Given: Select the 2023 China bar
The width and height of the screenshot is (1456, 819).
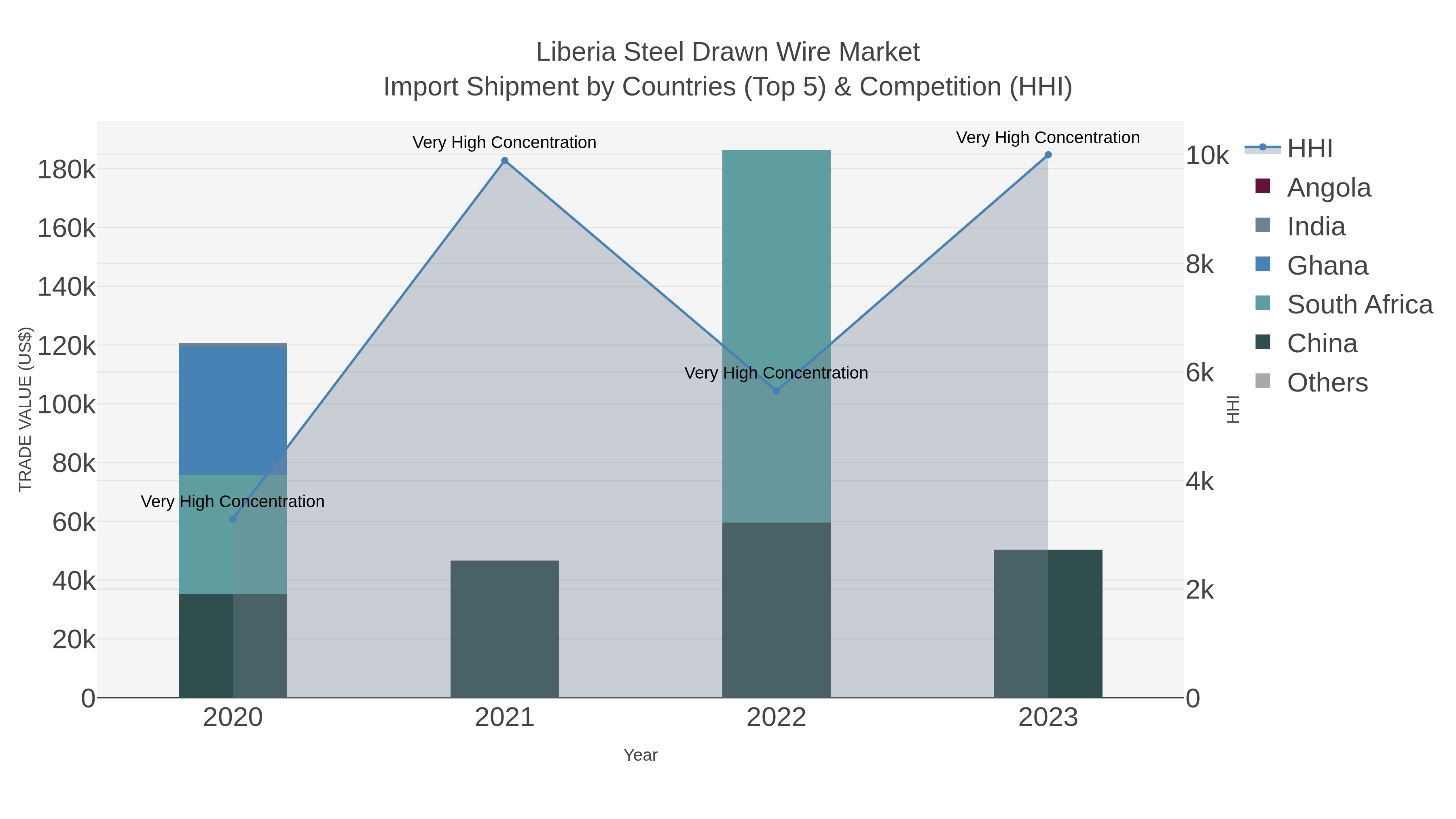Looking at the screenshot, I should click(x=1048, y=623).
